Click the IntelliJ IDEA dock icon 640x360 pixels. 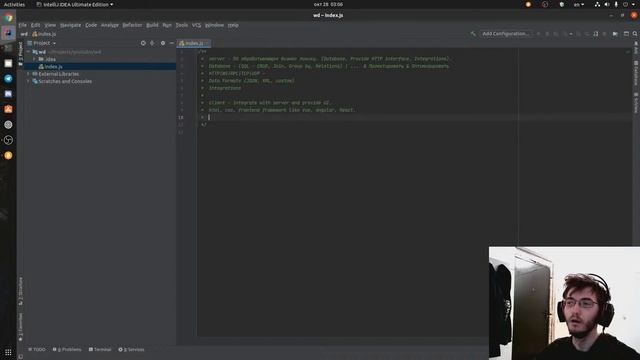pos(8,33)
